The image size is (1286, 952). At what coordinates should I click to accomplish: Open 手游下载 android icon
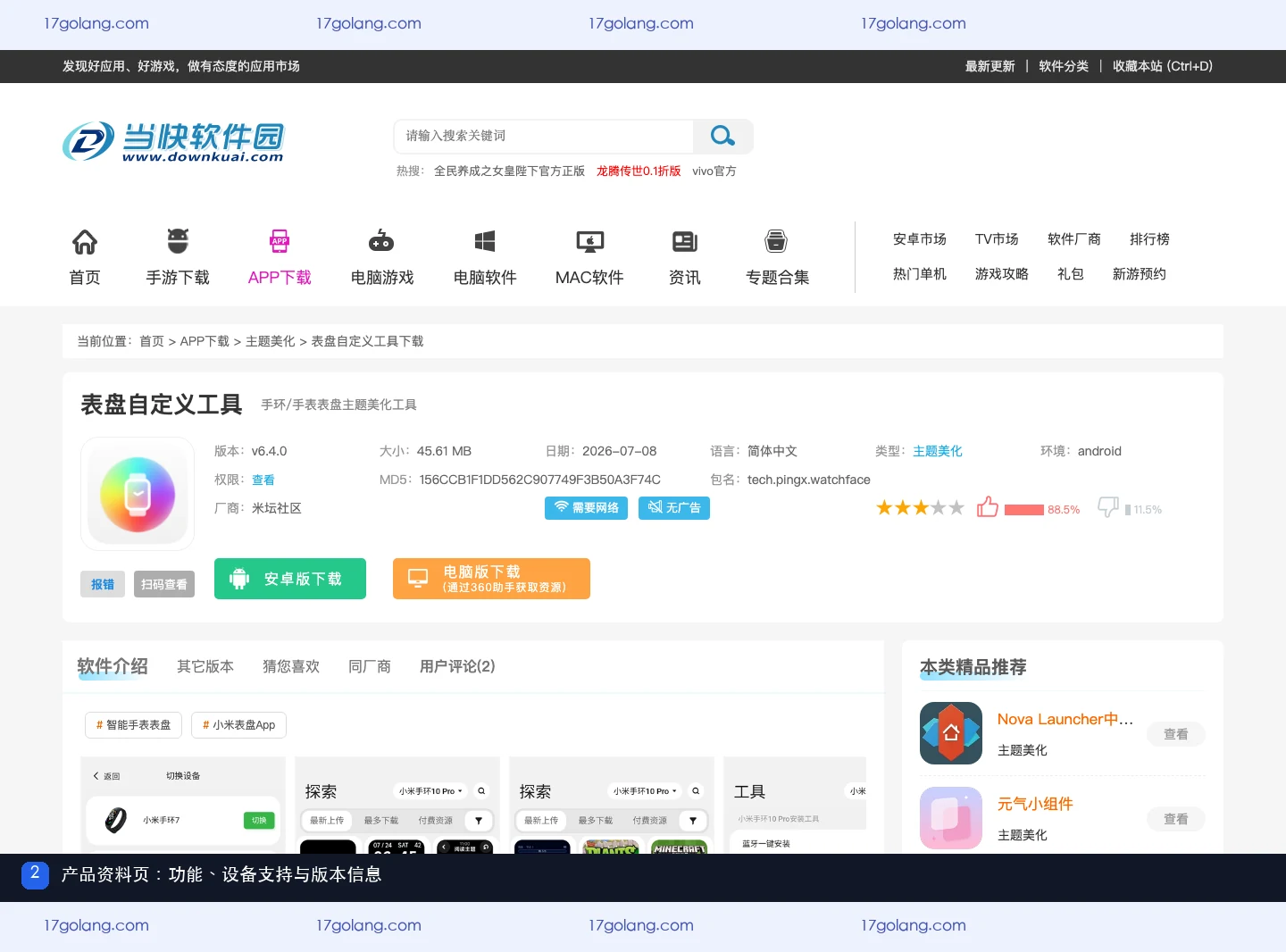(178, 241)
